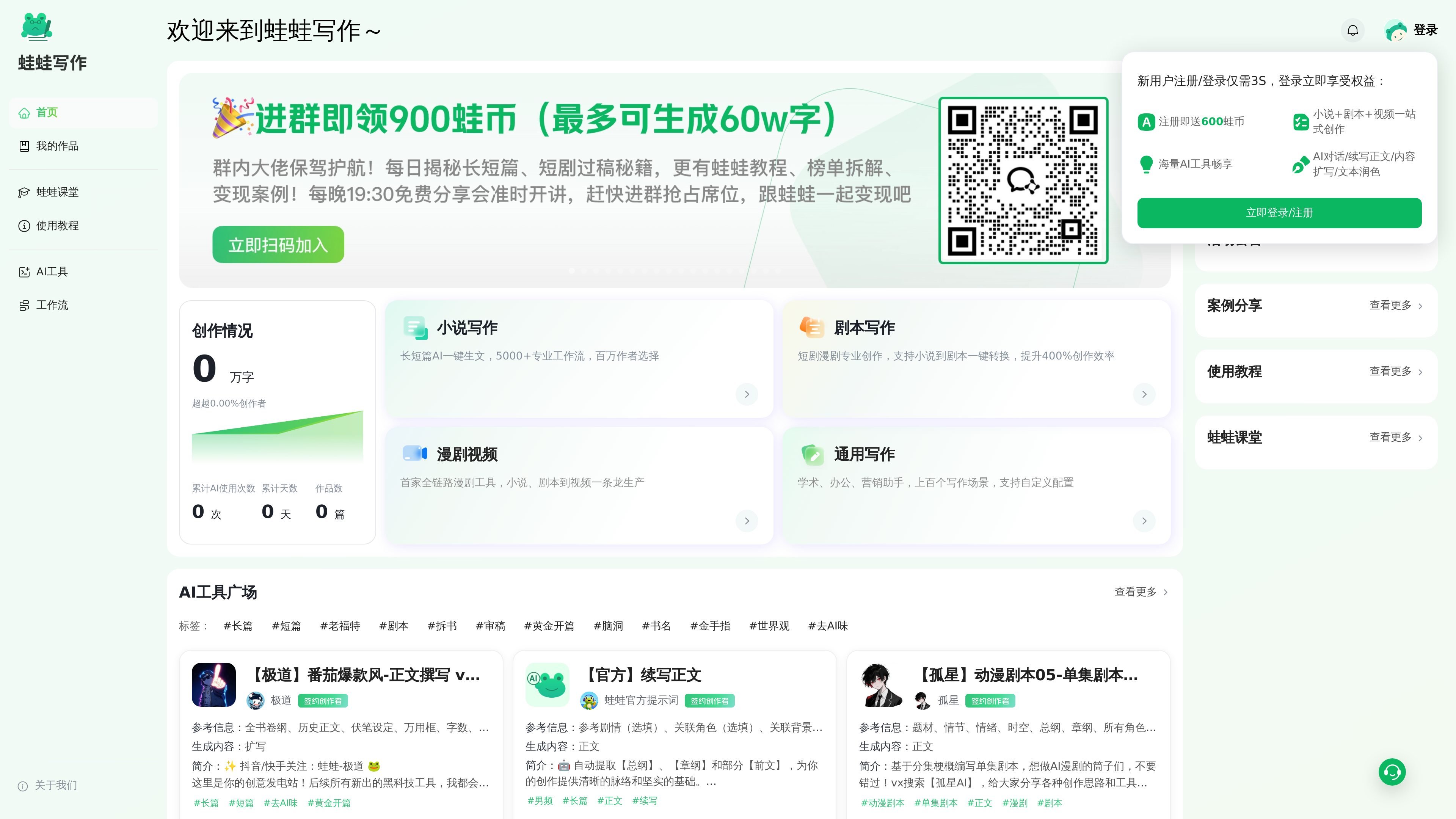
Task: Open the 【官方】续写正文 tool title
Action: [x=642, y=675]
